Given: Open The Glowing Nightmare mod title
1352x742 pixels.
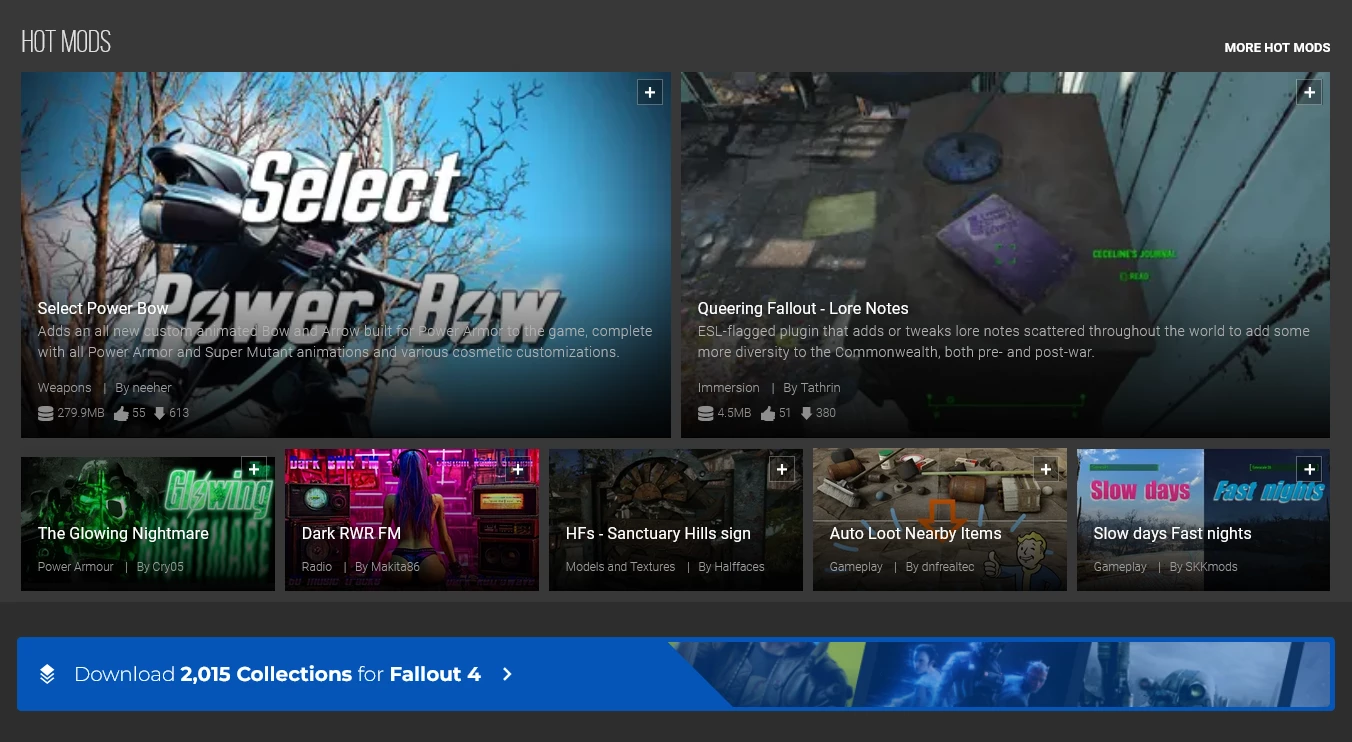Looking at the screenshot, I should (123, 533).
